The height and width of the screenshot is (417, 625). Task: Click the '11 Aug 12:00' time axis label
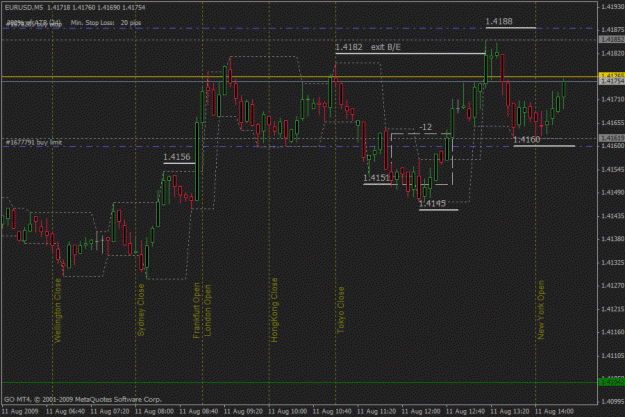tap(421, 411)
